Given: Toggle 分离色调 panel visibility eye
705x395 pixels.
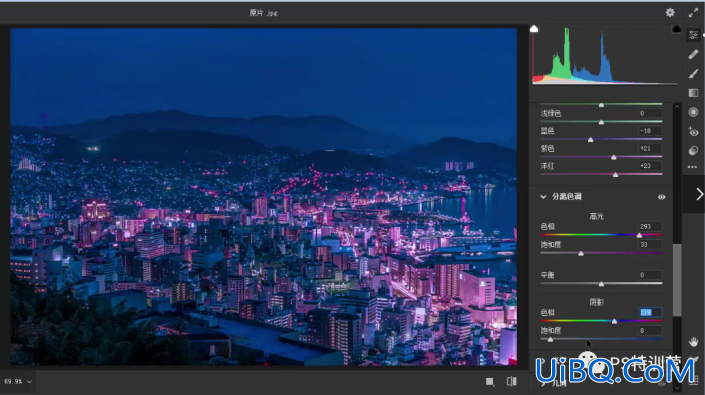Looking at the screenshot, I should pyautogui.click(x=661, y=197).
